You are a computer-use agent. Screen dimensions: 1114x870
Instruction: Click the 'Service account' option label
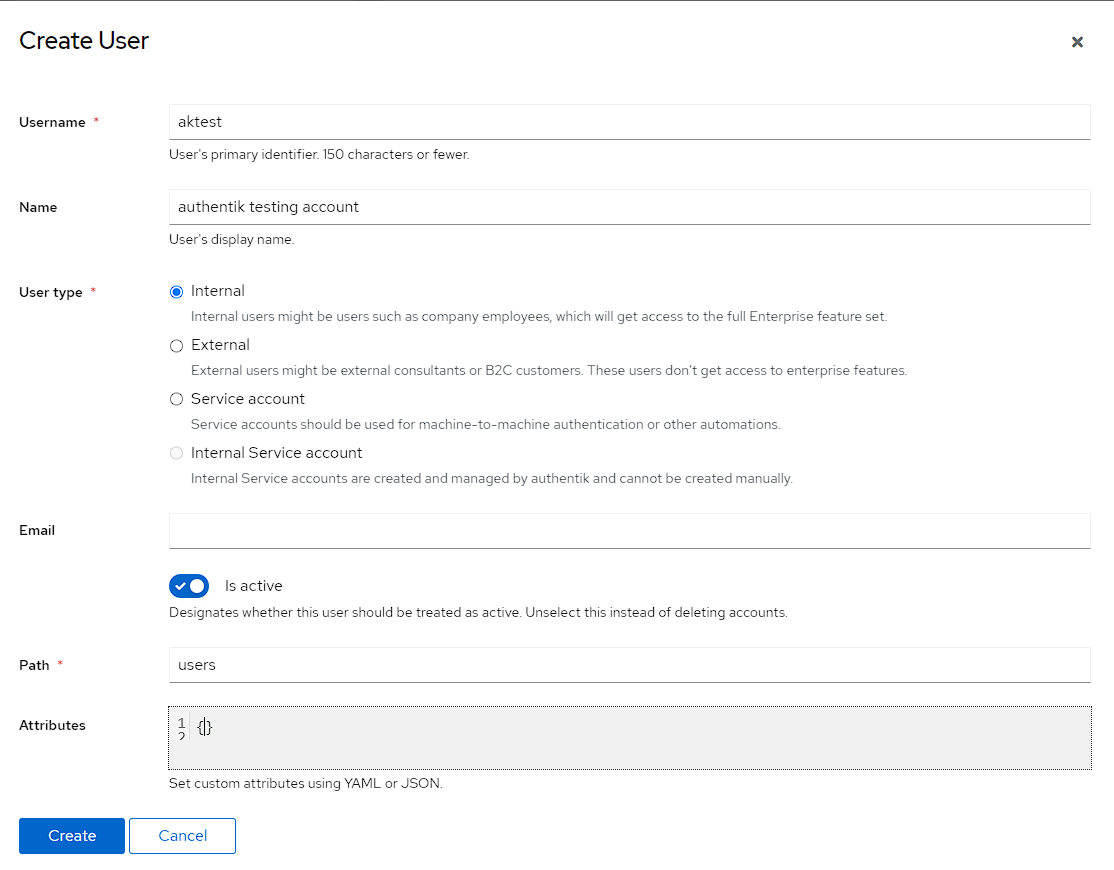[248, 399]
